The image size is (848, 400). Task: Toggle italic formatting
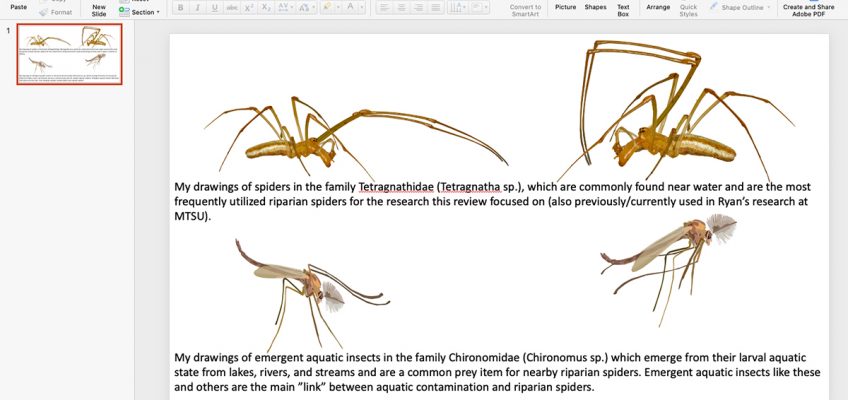point(197,8)
